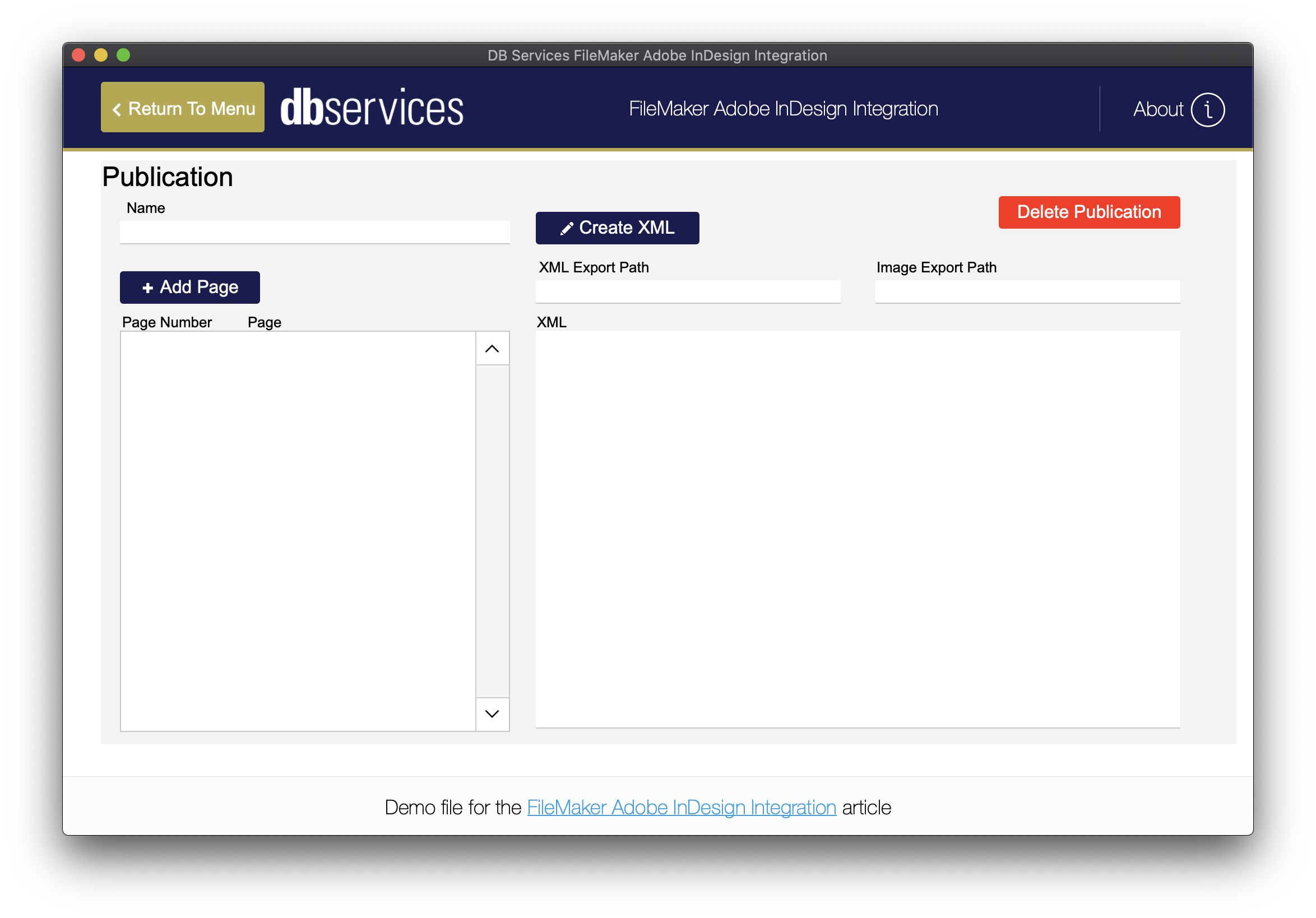Click inside the empty pages portal list
The height and width of the screenshot is (918, 1316).
point(298,531)
